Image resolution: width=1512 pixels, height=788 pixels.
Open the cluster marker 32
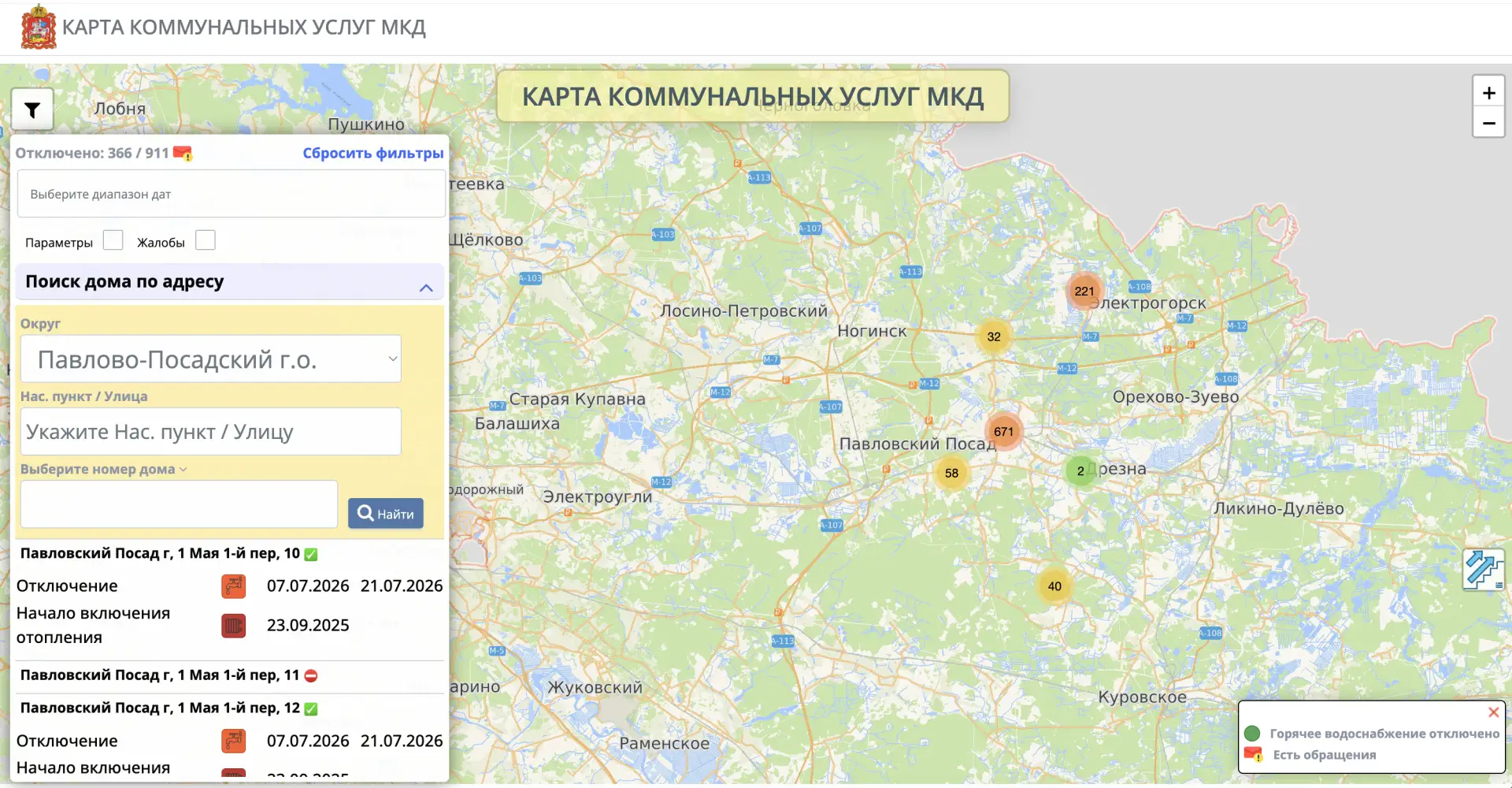pyautogui.click(x=994, y=336)
